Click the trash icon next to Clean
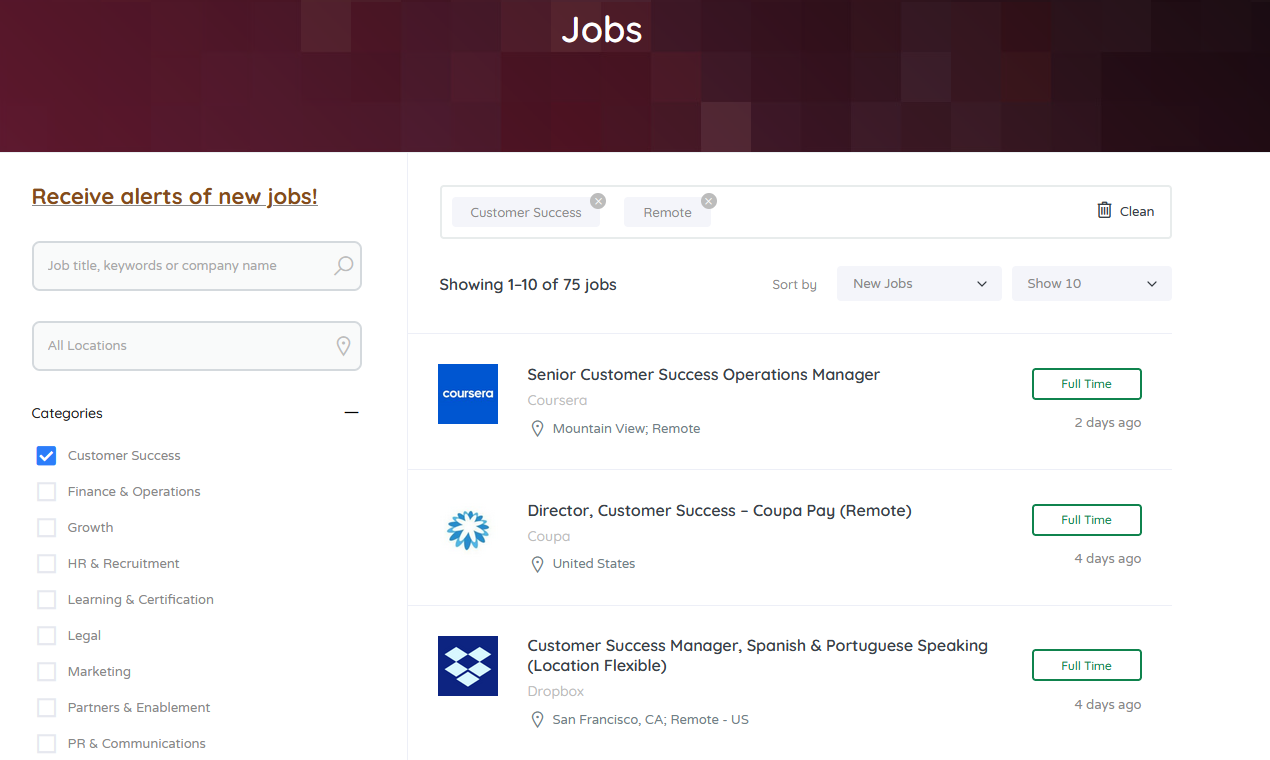Image resolution: width=1270 pixels, height=760 pixels. tap(1104, 210)
